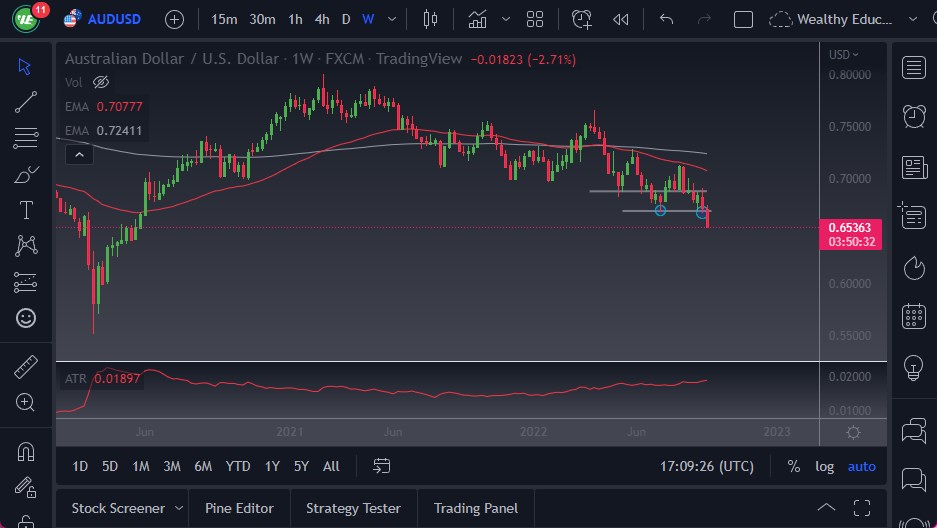
Task: Switch to the Strategy Tester tab
Action: (353, 508)
